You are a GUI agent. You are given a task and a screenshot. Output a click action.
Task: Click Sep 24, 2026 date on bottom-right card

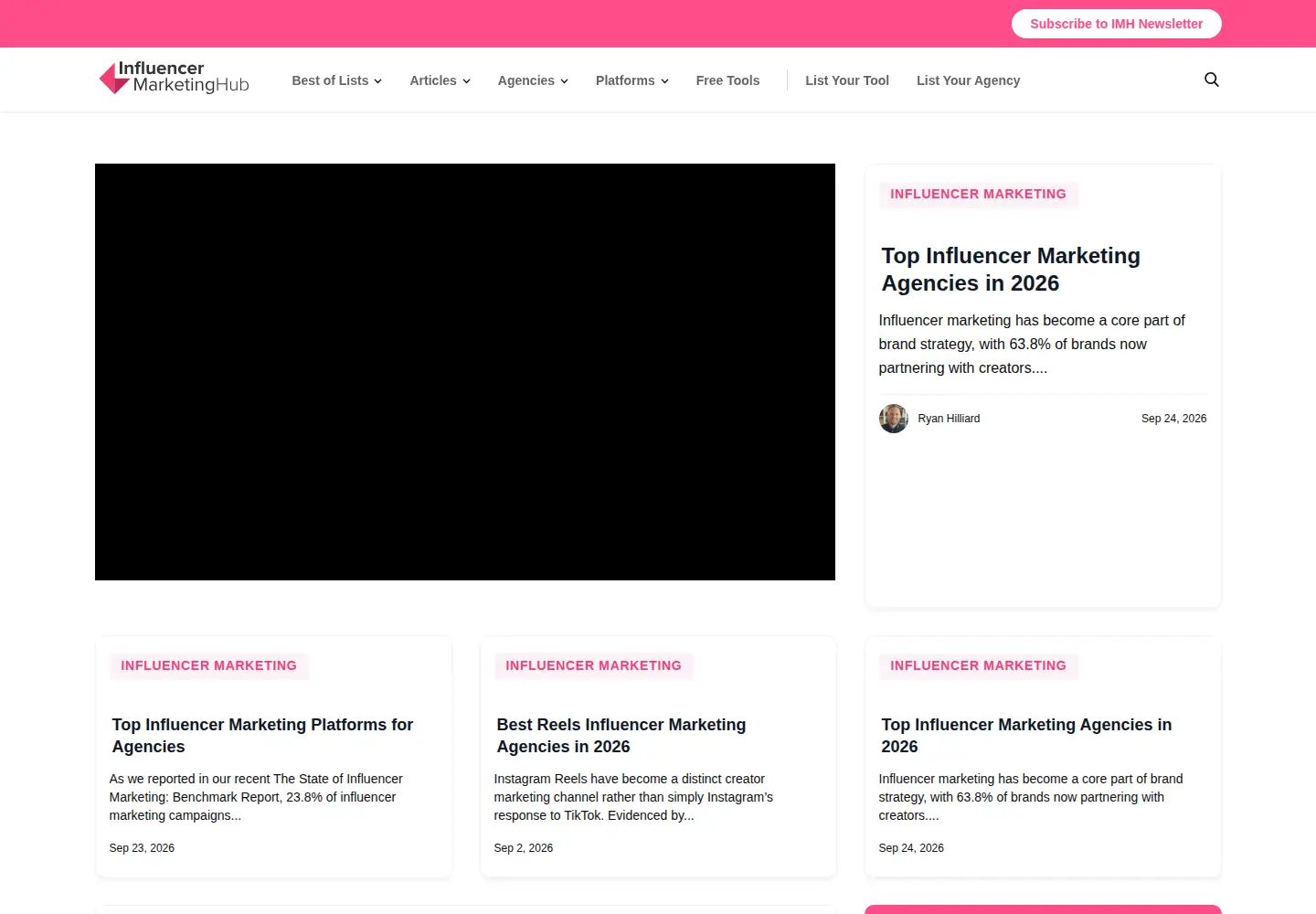click(x=911, y=848)
